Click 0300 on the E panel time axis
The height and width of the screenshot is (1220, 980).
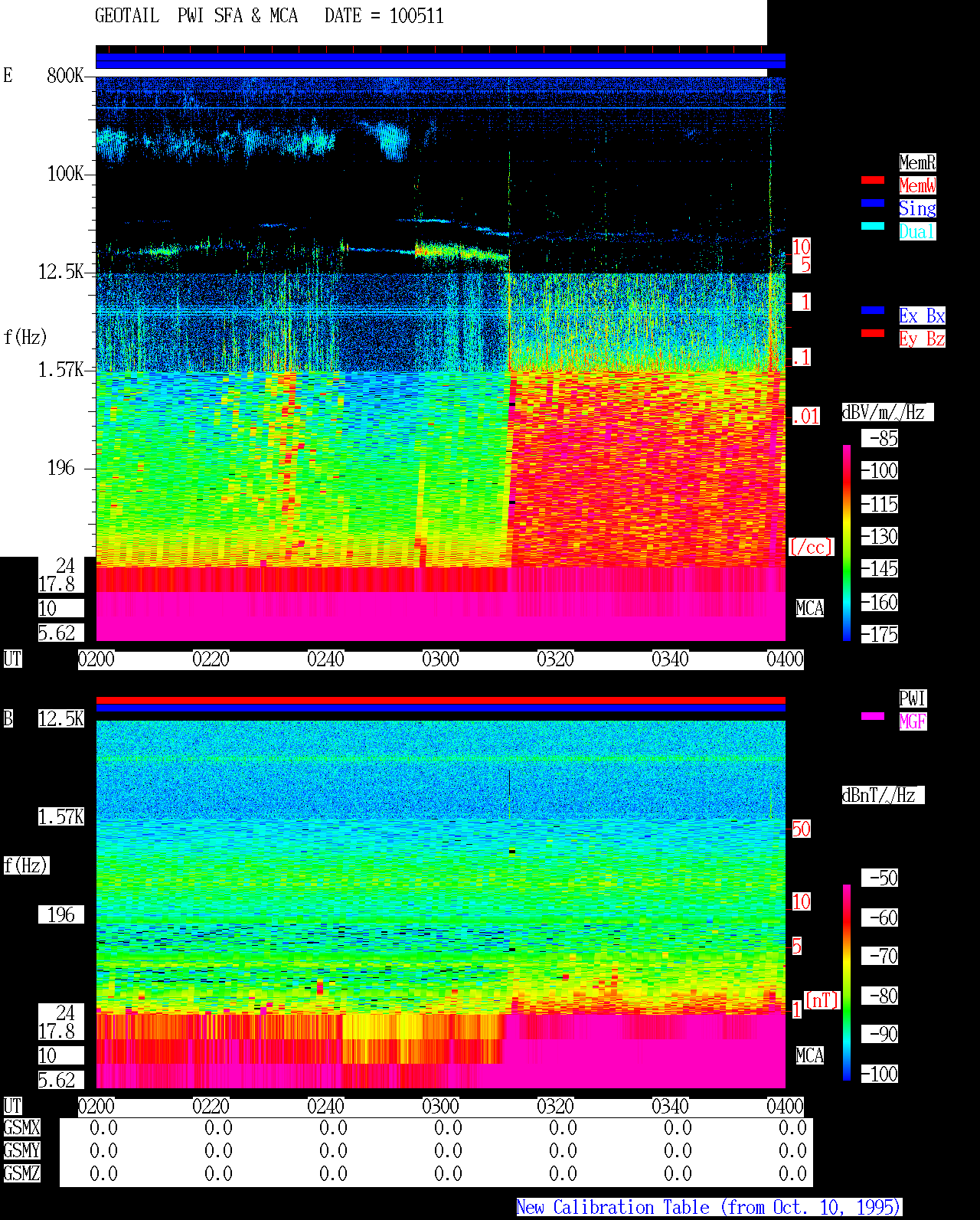[440, 659]
